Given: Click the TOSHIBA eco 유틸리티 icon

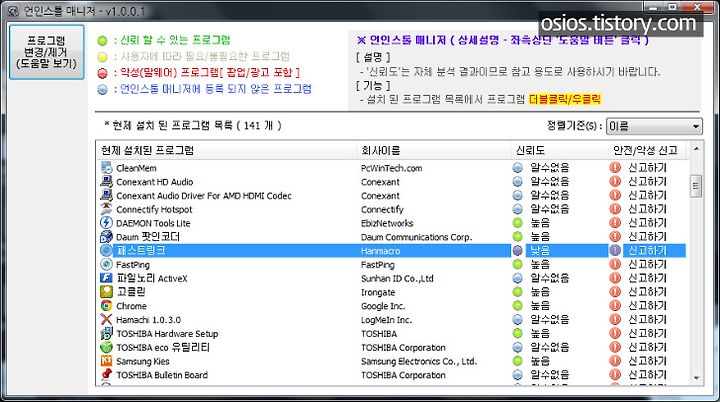Looking at the screenshot, I should click(x=107, y=347).
